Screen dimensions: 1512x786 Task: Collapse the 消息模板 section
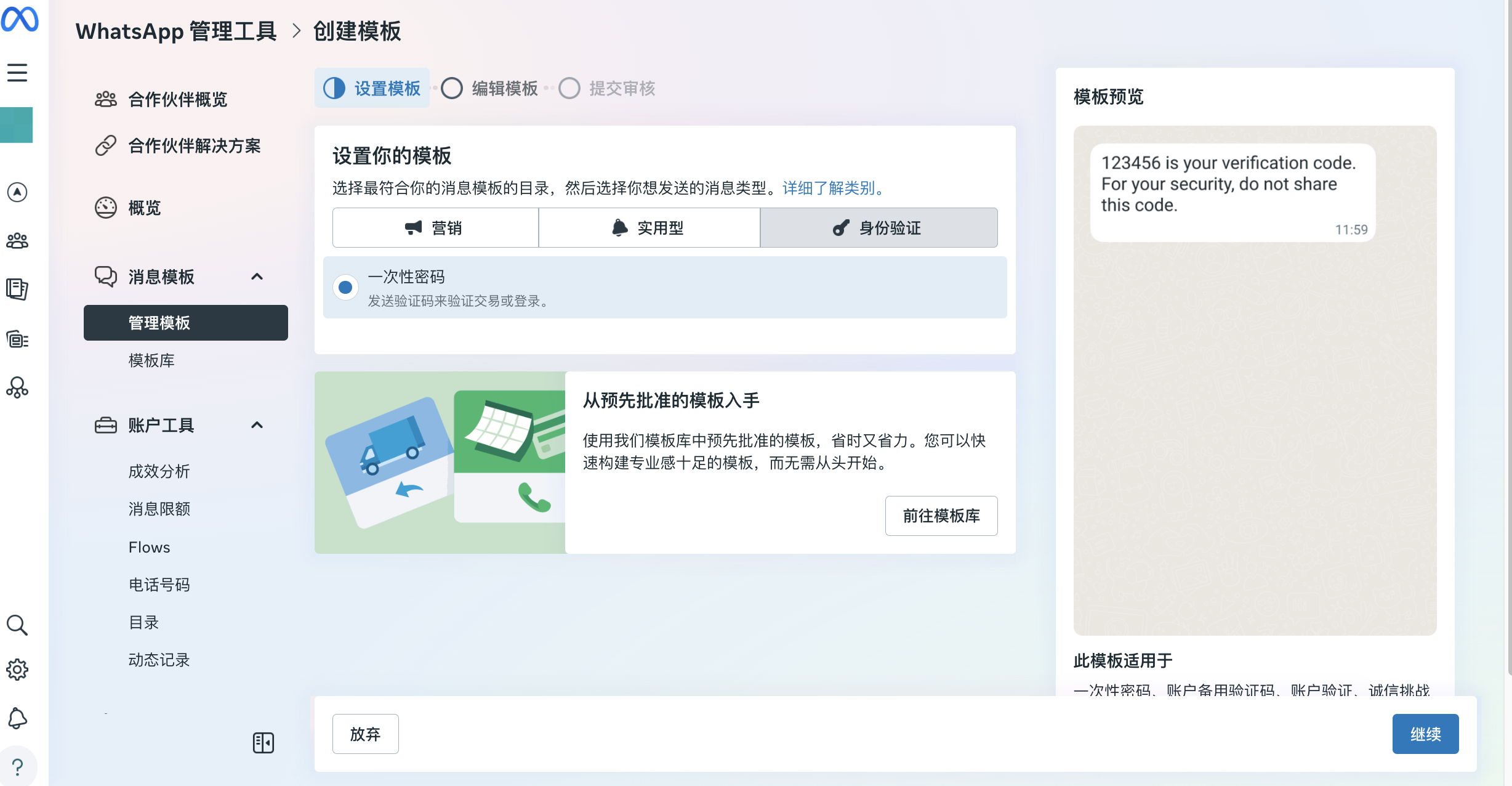pos(258,277)
